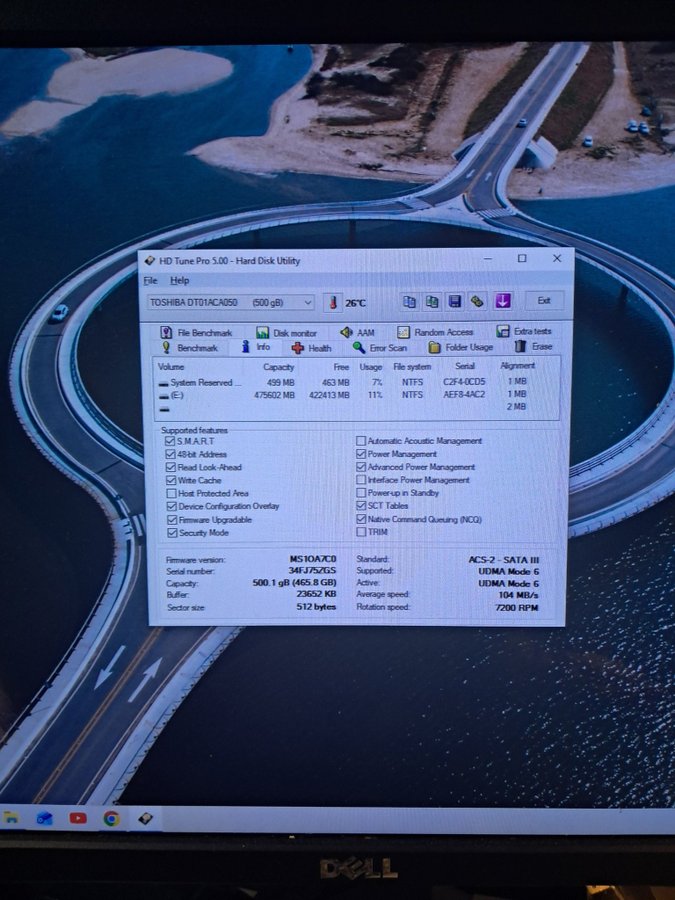Expand the TOSHIBA DT01ACA050 drive dropdown
This screenshot has height=900, width=675.
tap(307, 302)
